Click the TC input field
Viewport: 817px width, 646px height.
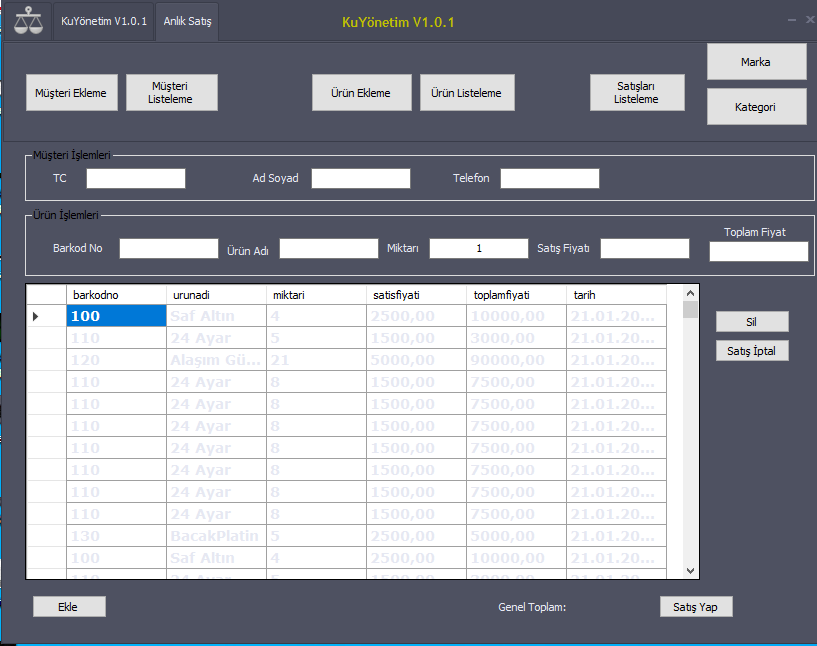[x=135, y=178]
